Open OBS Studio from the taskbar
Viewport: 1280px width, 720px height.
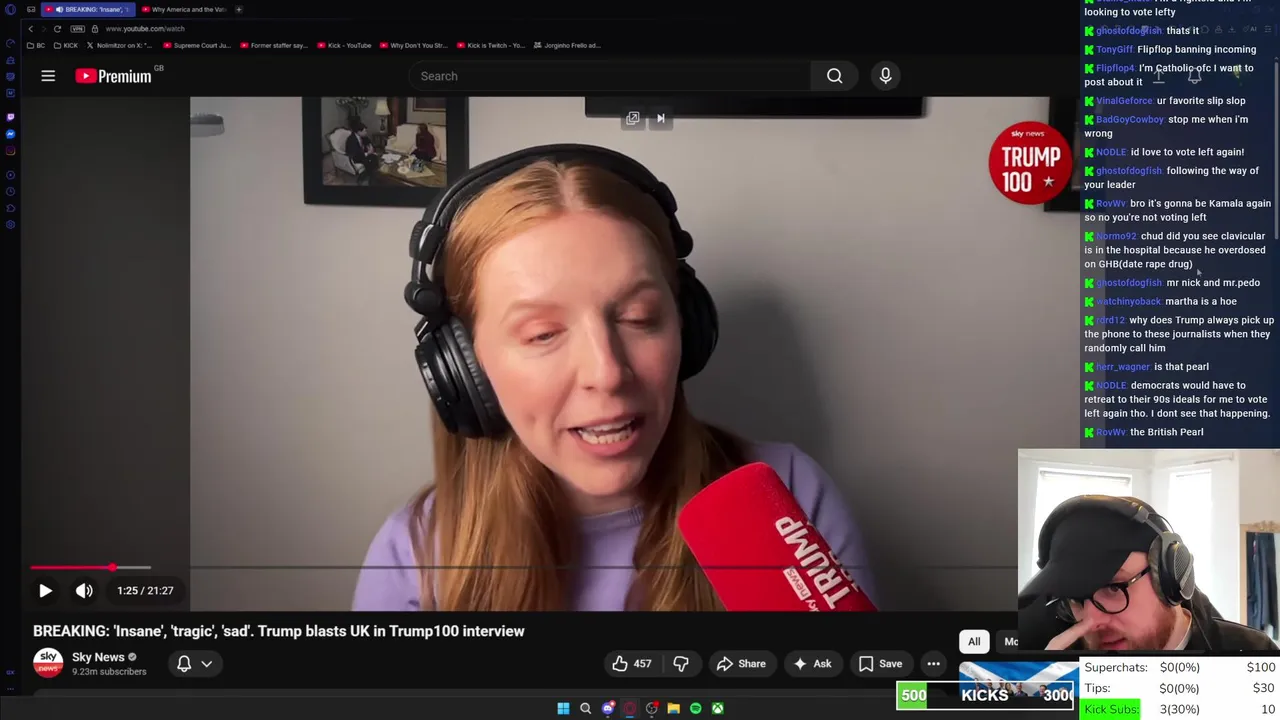click(x=651, y=709)
